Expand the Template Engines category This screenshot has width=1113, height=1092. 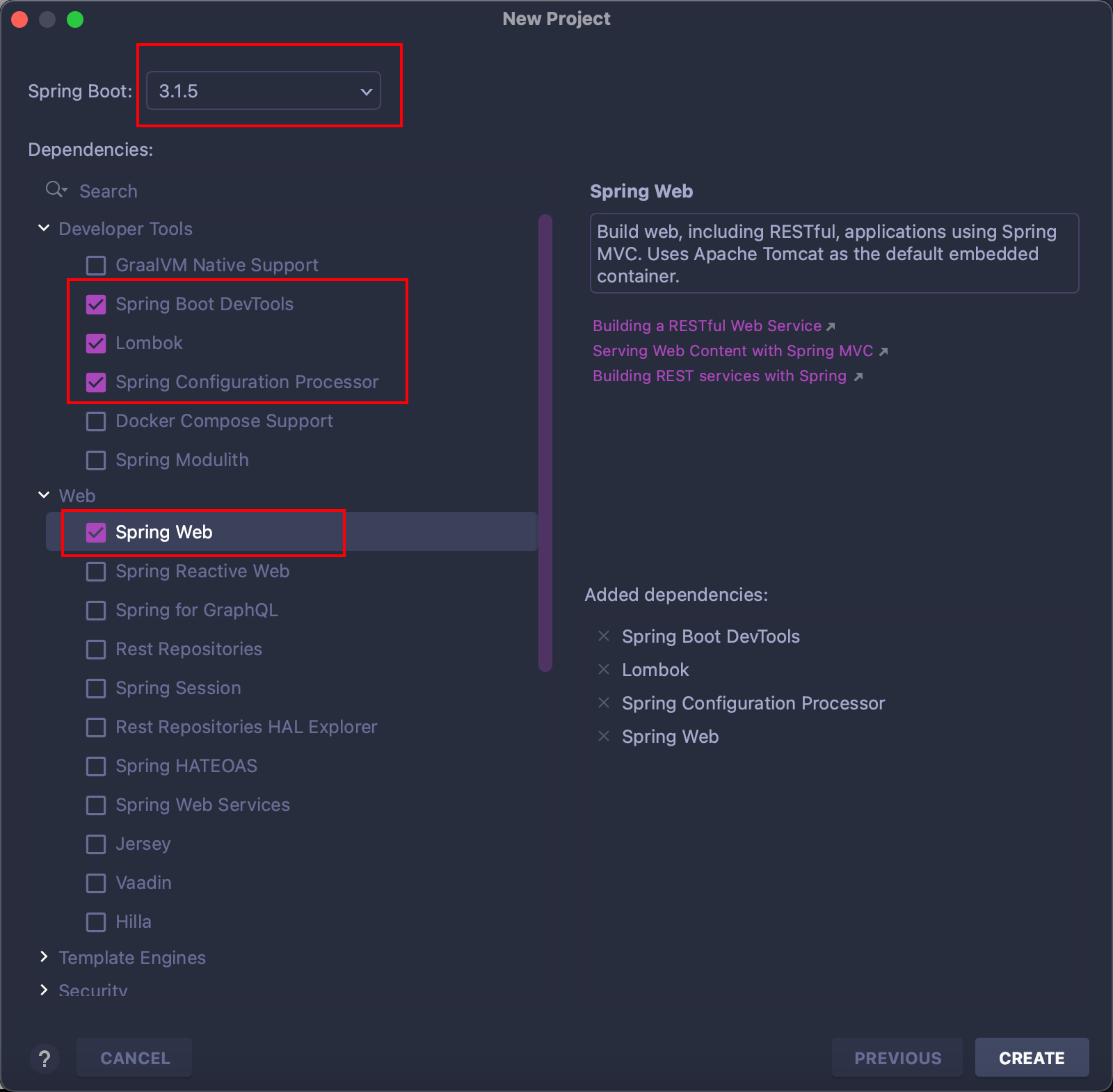click(x=44, y=957)
